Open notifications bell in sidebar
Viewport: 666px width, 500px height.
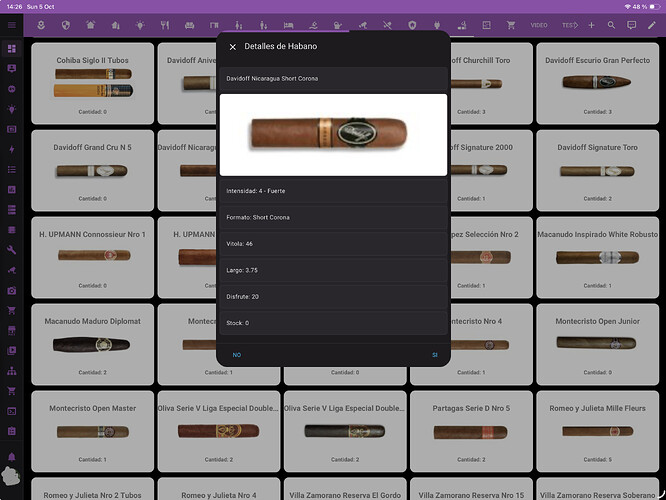tap(11, 457)
